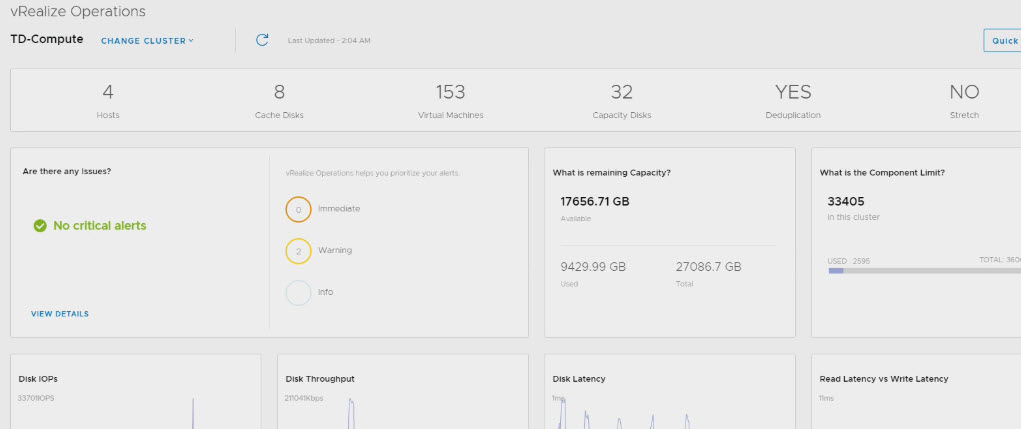Open the CHANGE CLUSTER dropdown

pyautogui.click(x=146, y=41)
